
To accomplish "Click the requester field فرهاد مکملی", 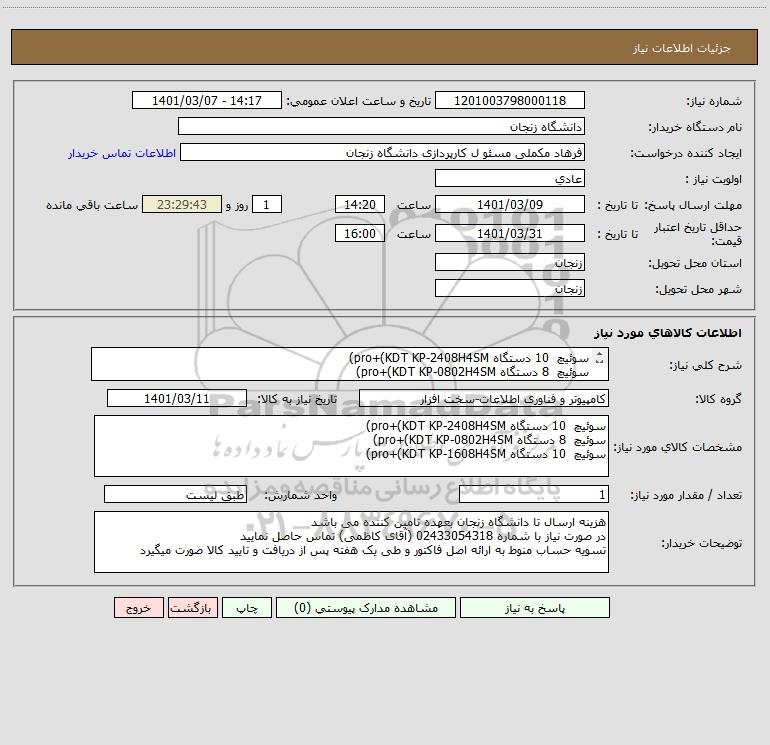I will 382,152.
